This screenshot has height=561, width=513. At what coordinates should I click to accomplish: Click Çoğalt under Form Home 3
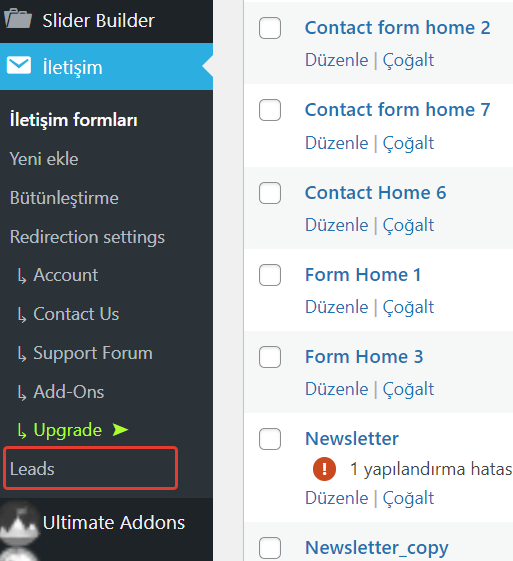click(408, 389)
